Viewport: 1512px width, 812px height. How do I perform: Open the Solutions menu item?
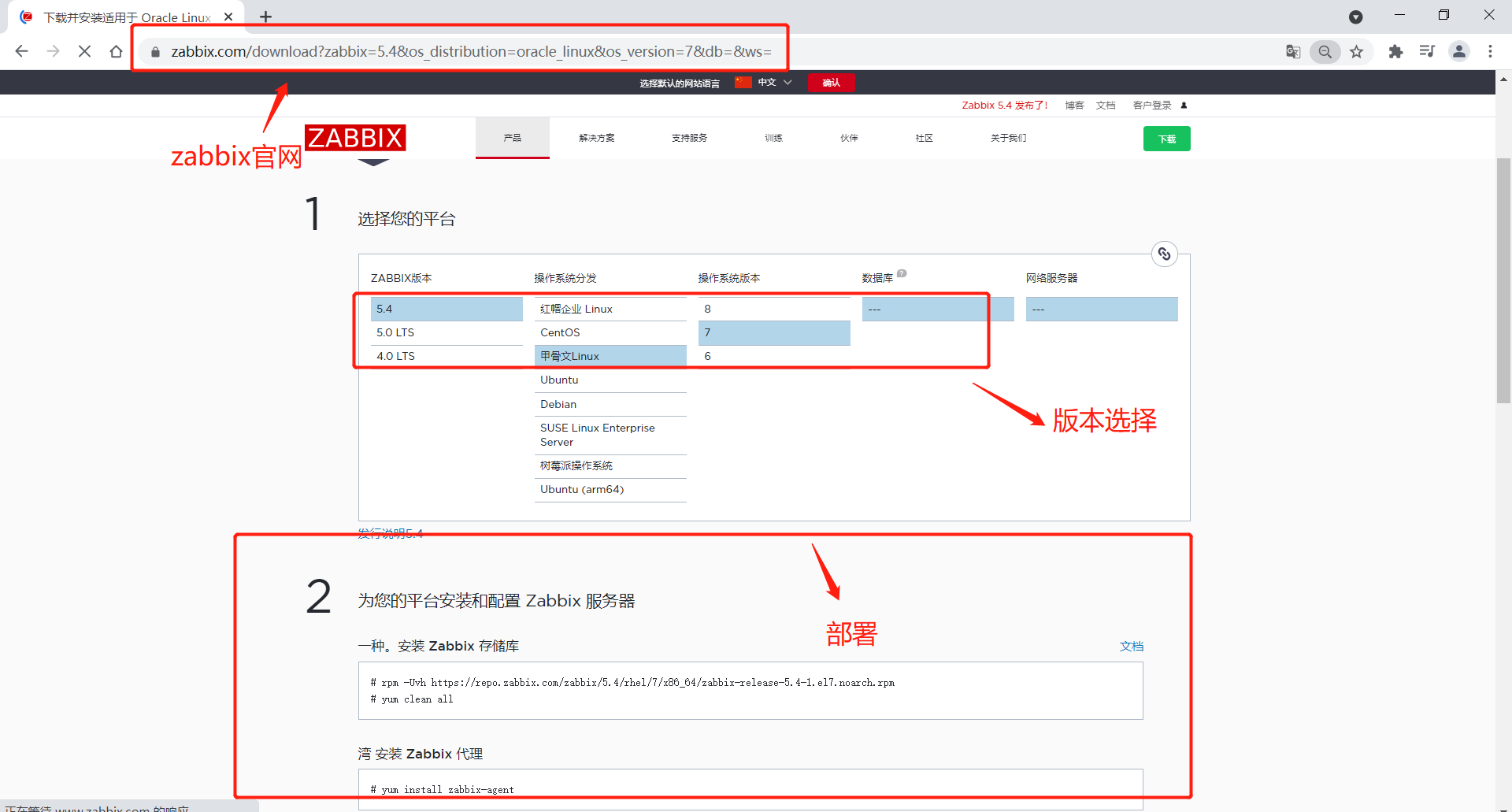(x=597, y=138)
